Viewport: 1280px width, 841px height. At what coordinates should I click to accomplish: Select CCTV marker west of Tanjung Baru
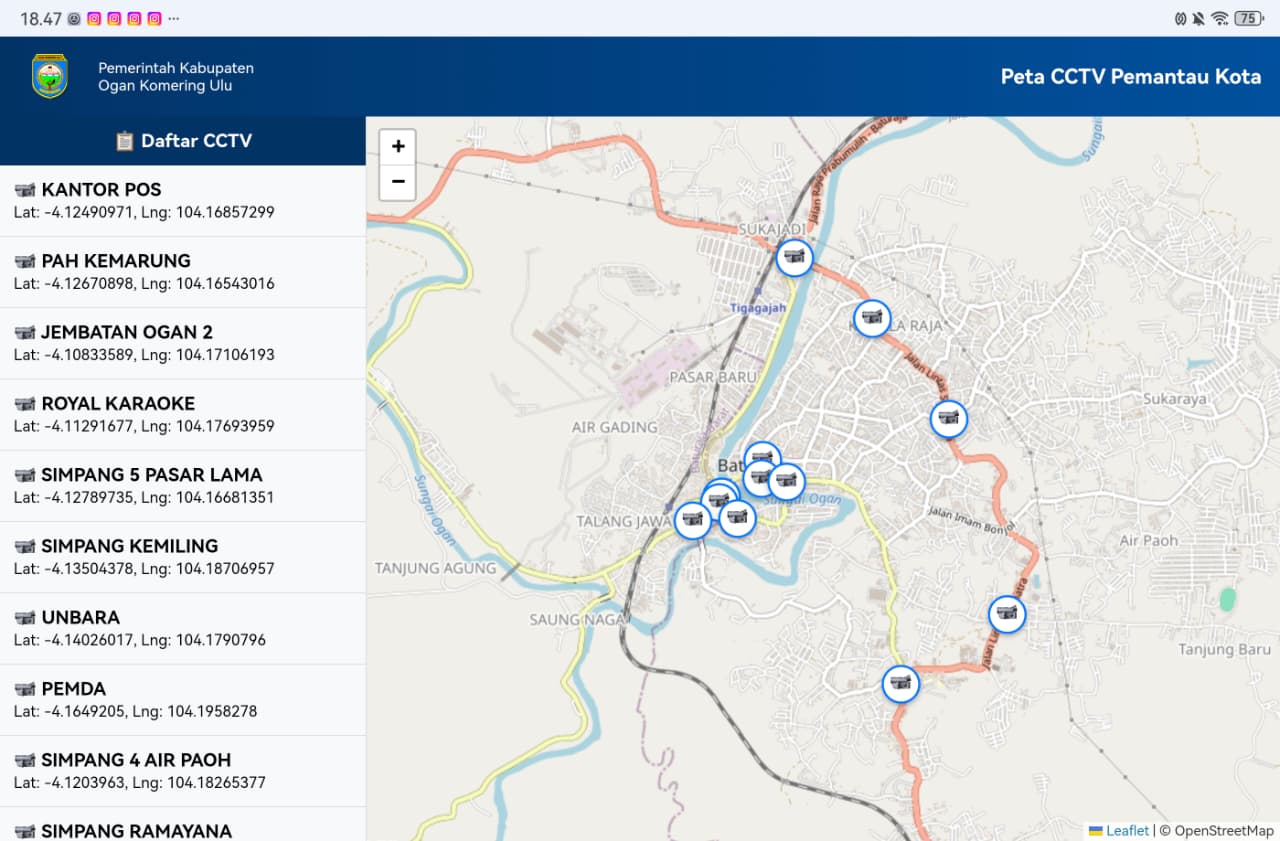(1007, 614)
